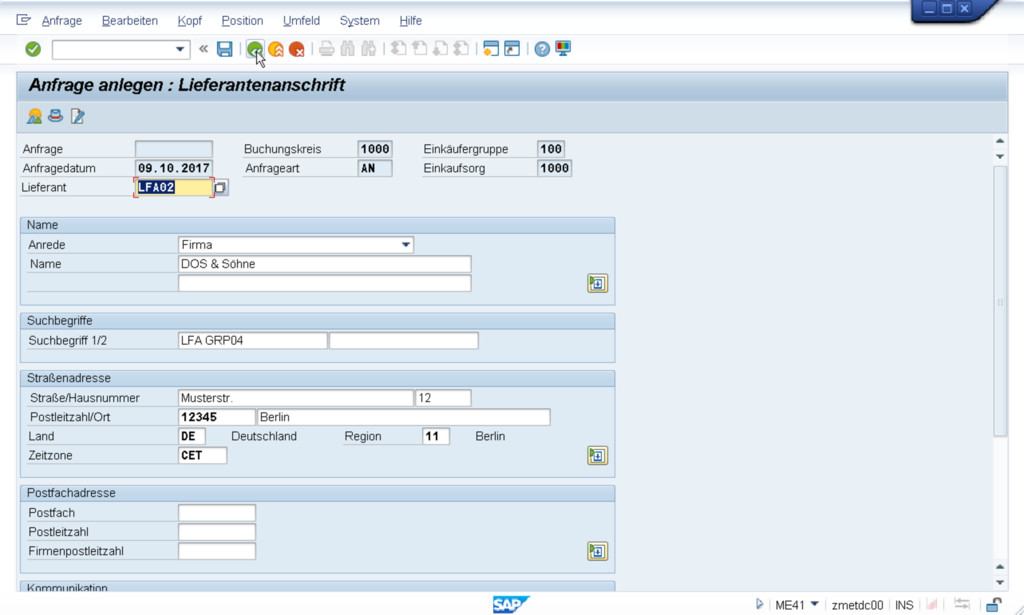Click the mountain overview icon under the title

pyautogui.click(x=35, y=116)
